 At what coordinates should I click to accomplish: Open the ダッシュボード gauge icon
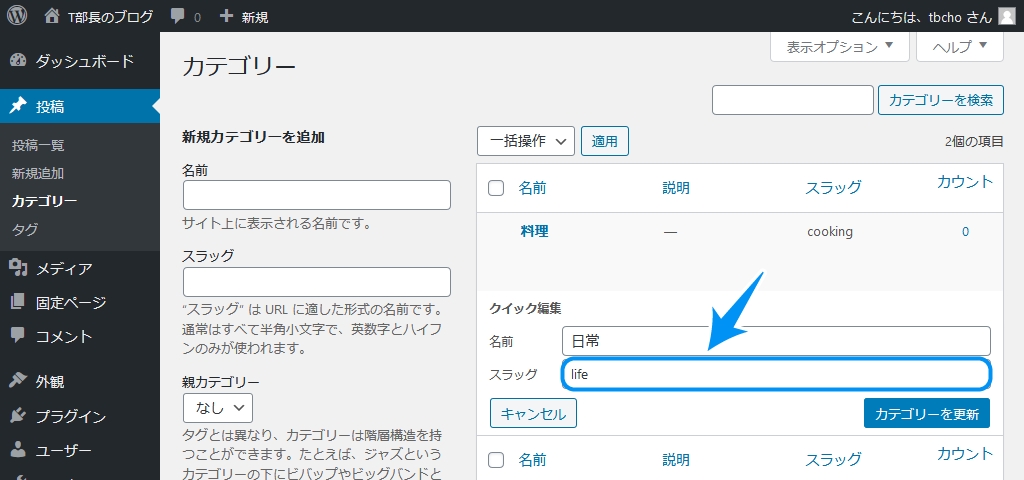(18, 61)
